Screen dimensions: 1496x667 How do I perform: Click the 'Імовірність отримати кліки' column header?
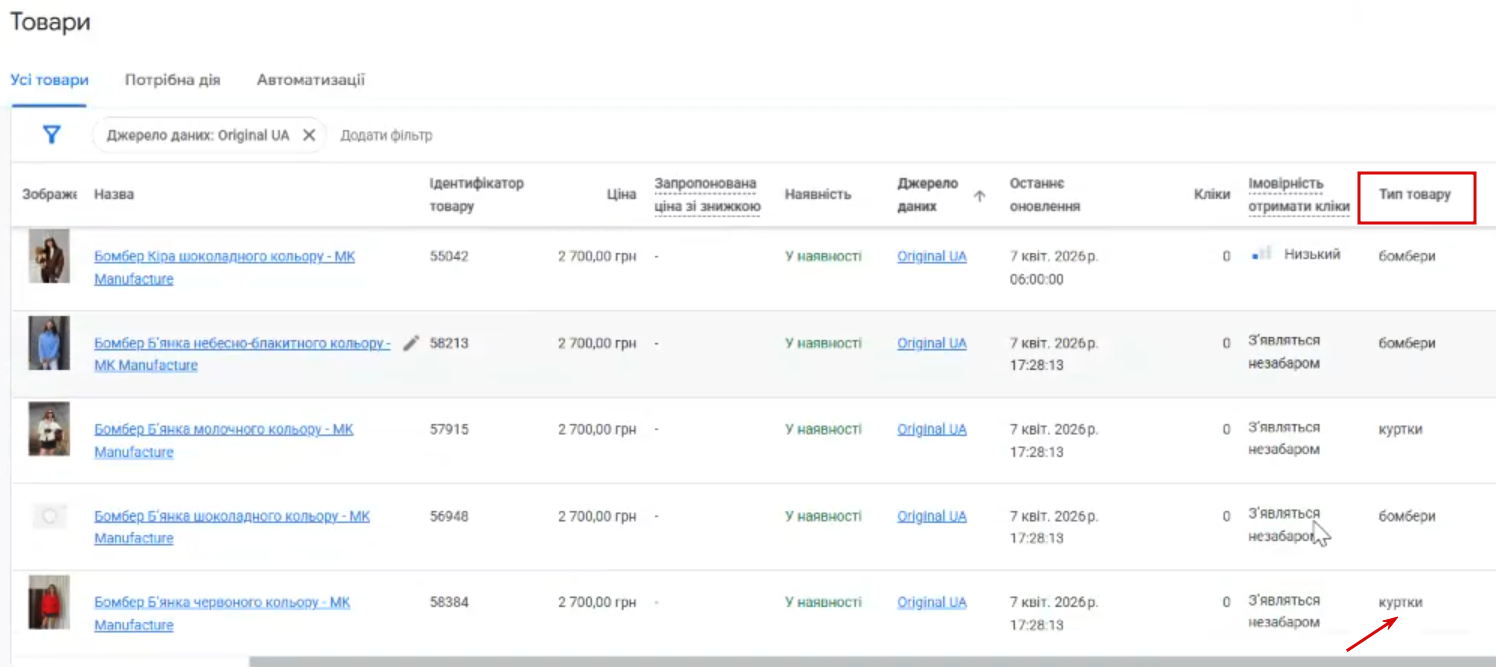[1298, 195]
